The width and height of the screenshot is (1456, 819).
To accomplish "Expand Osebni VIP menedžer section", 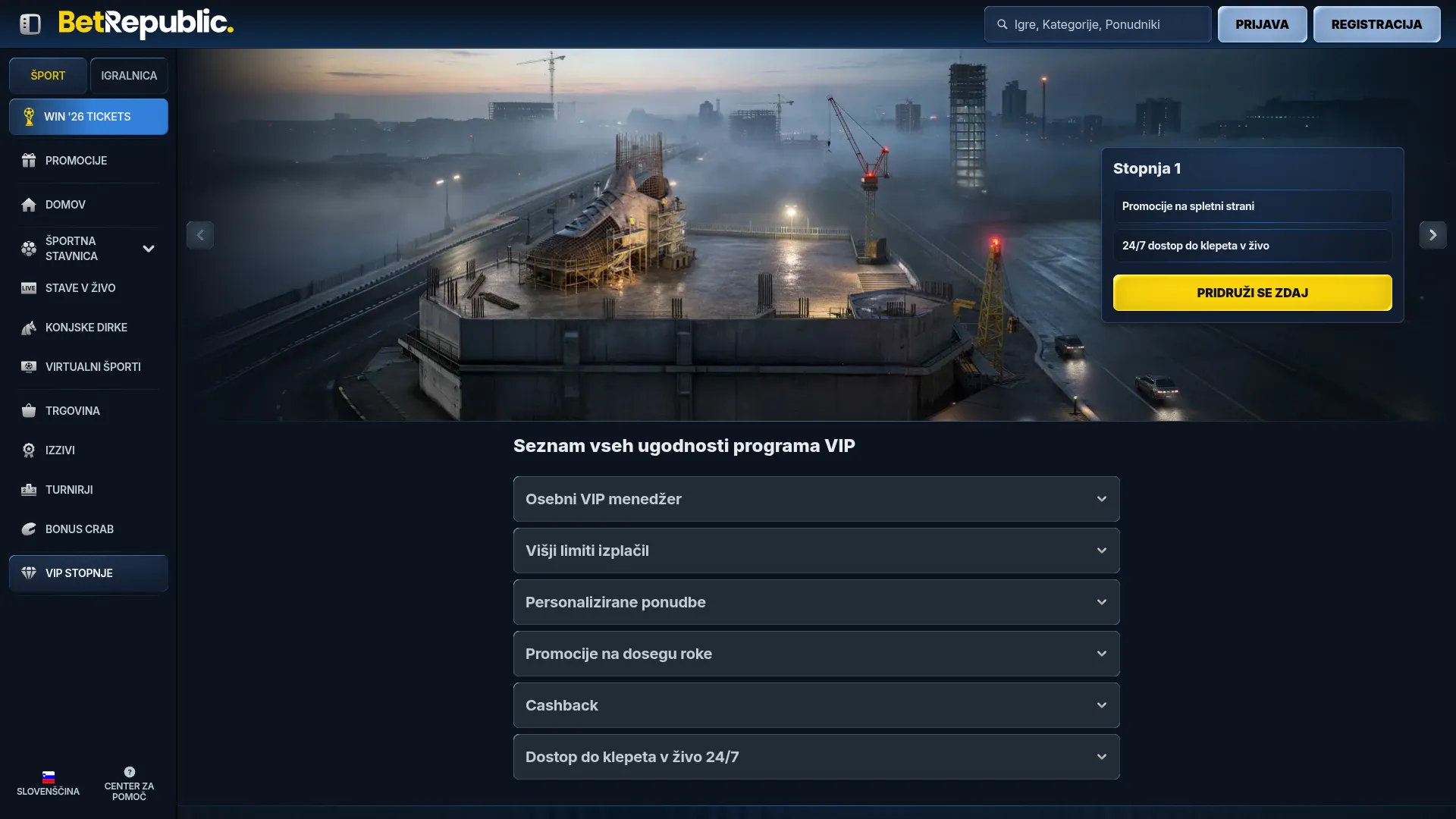I will [817, 499].
